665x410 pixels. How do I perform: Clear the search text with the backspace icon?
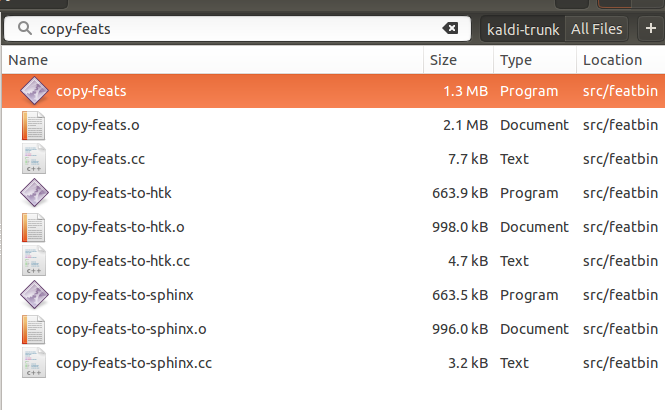[x=450, y=28]
